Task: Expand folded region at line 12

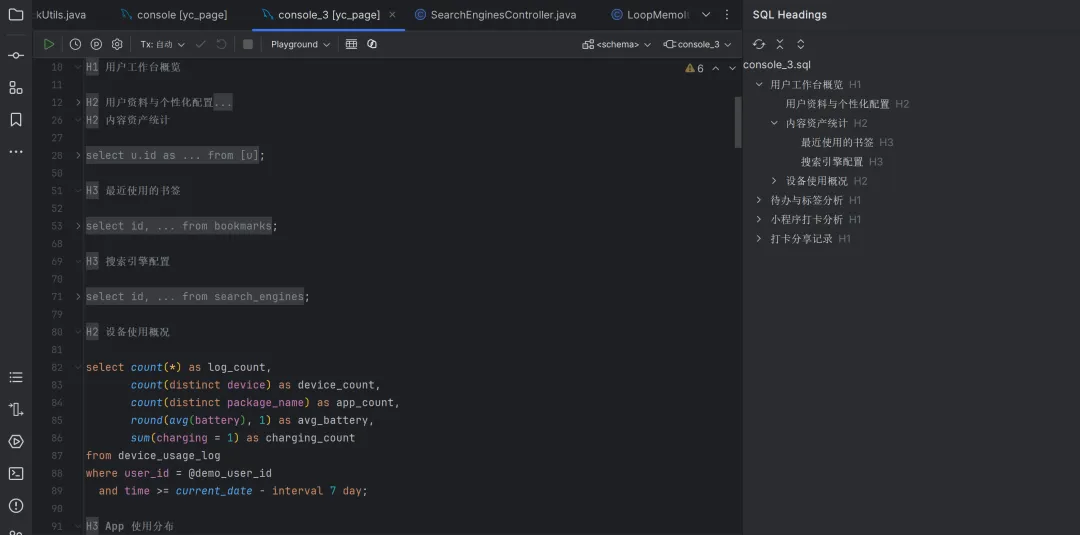Action: pos(78,103)
